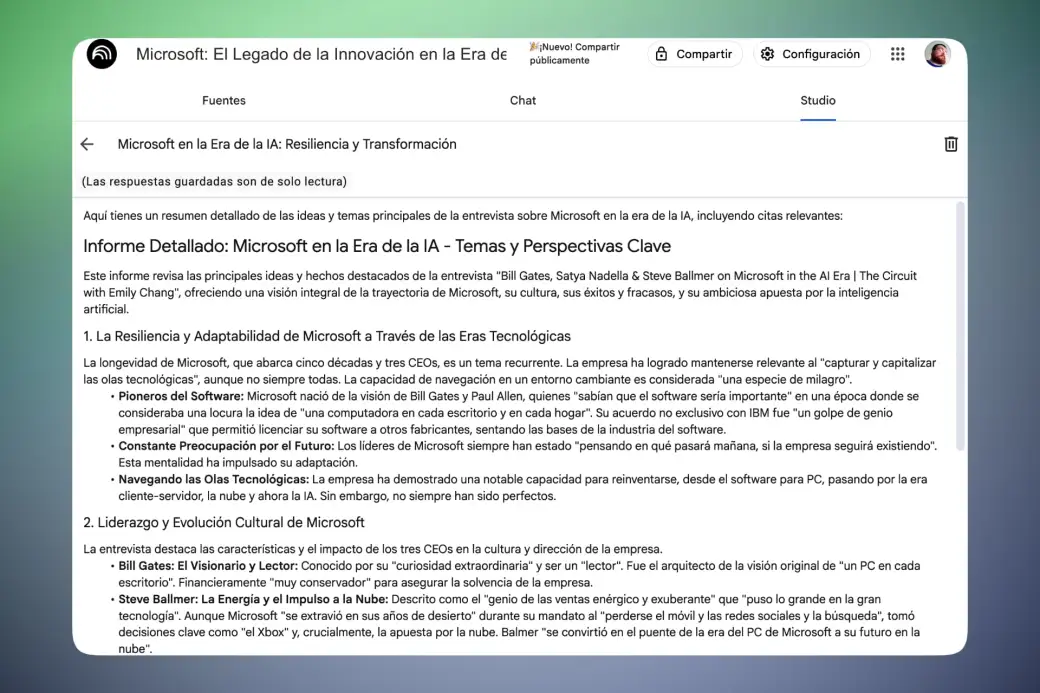This screenshot has width=1040, height=693.
Task: Click heading 2. Liderazgo y Evolución Cultural
Action: click(224, 523)
